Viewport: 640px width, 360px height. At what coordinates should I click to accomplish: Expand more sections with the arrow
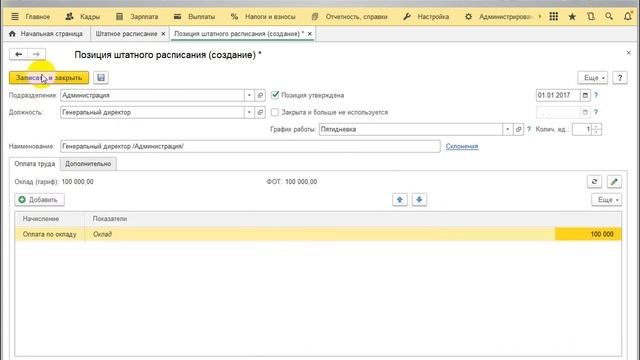point(540,16)
